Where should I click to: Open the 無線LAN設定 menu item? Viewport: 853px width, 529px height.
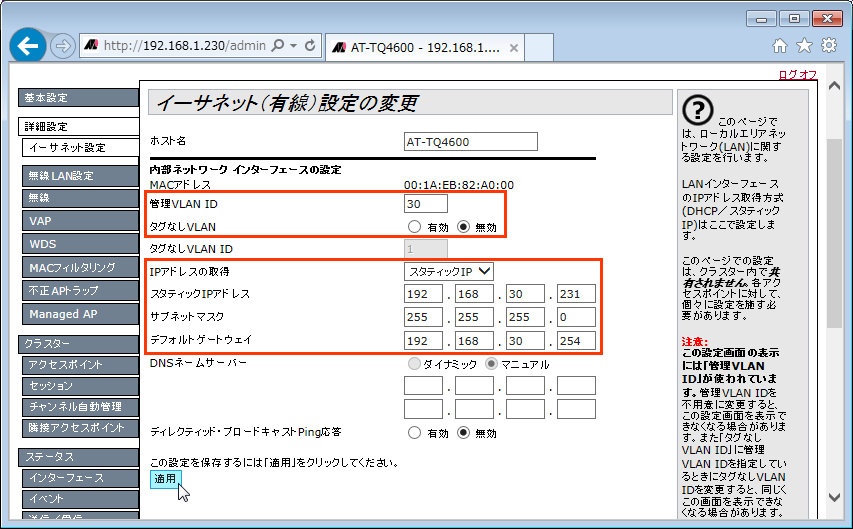click(78, 176)
